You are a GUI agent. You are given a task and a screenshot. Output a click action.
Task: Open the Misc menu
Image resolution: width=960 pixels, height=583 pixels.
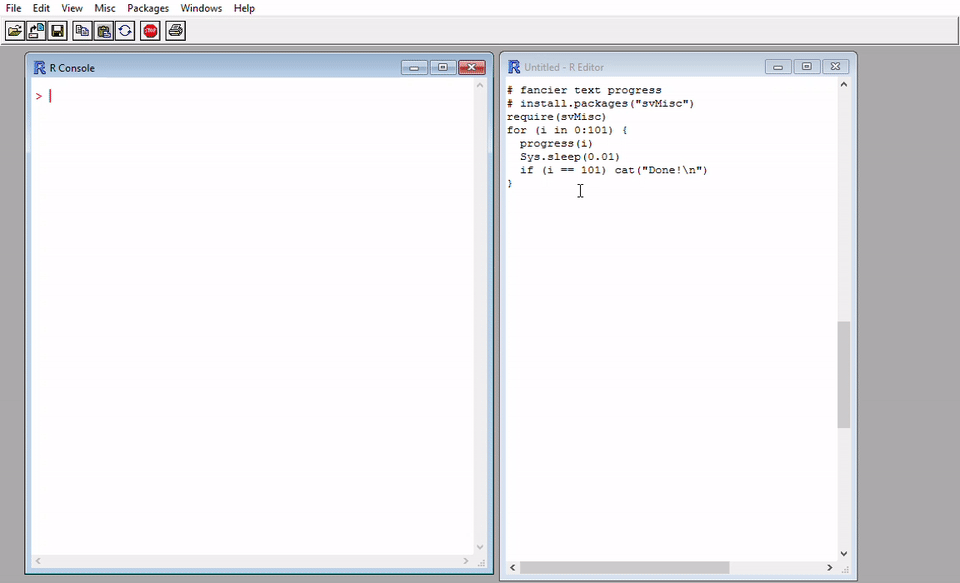pos(105,8)
